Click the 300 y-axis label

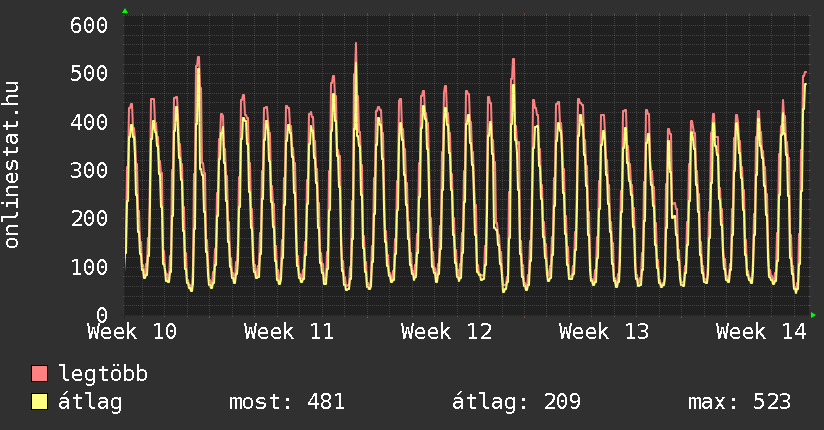[88, 170]
